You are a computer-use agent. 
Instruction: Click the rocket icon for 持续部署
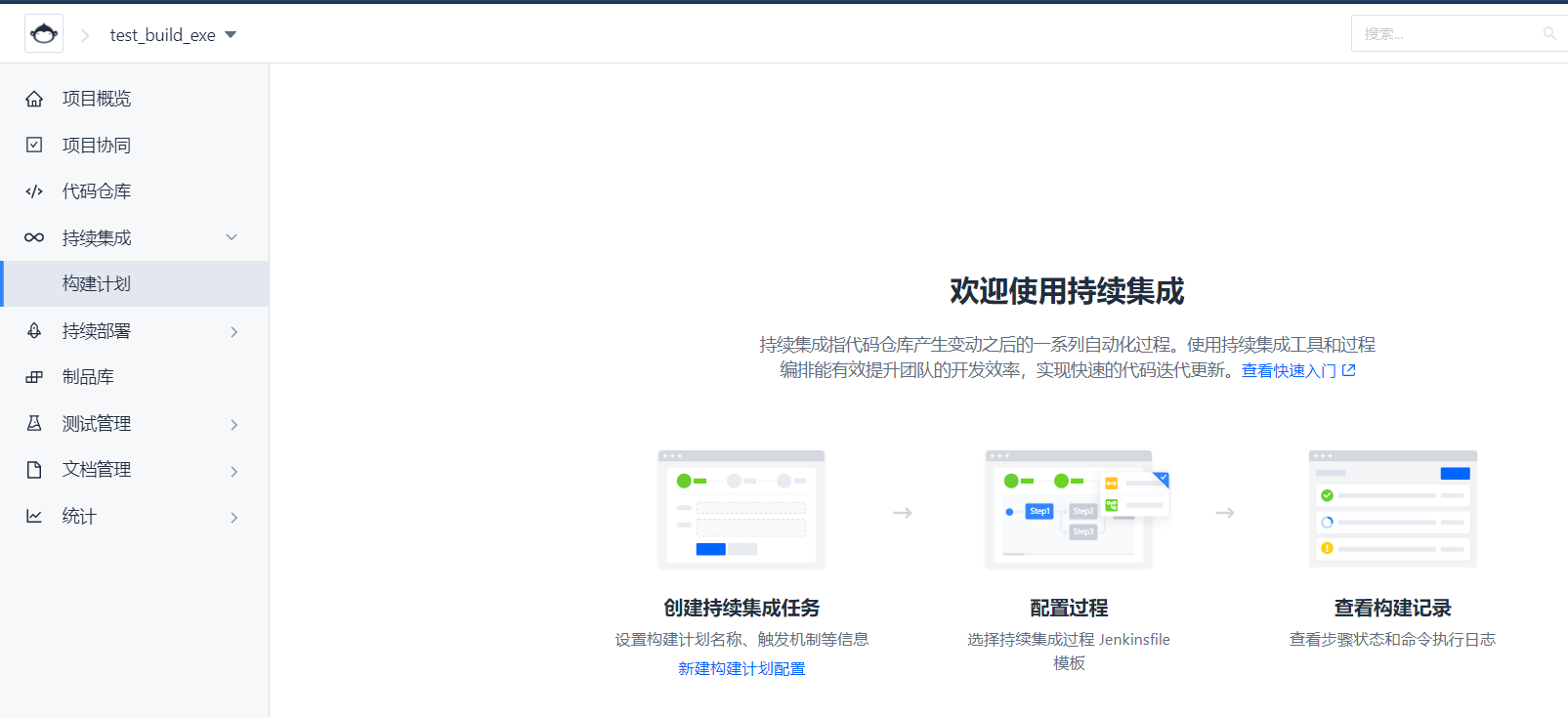(x=34, y=331)
